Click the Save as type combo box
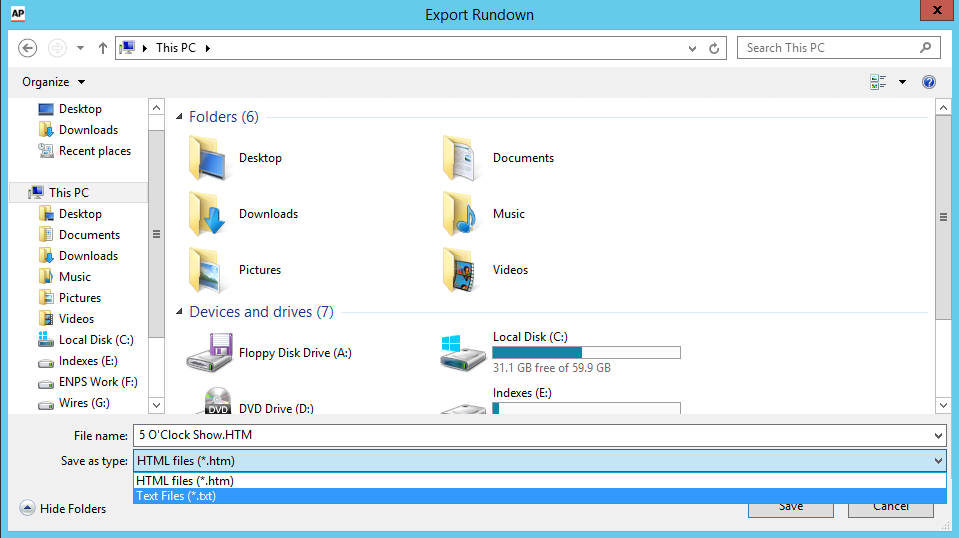 click(x=539, y=461)
